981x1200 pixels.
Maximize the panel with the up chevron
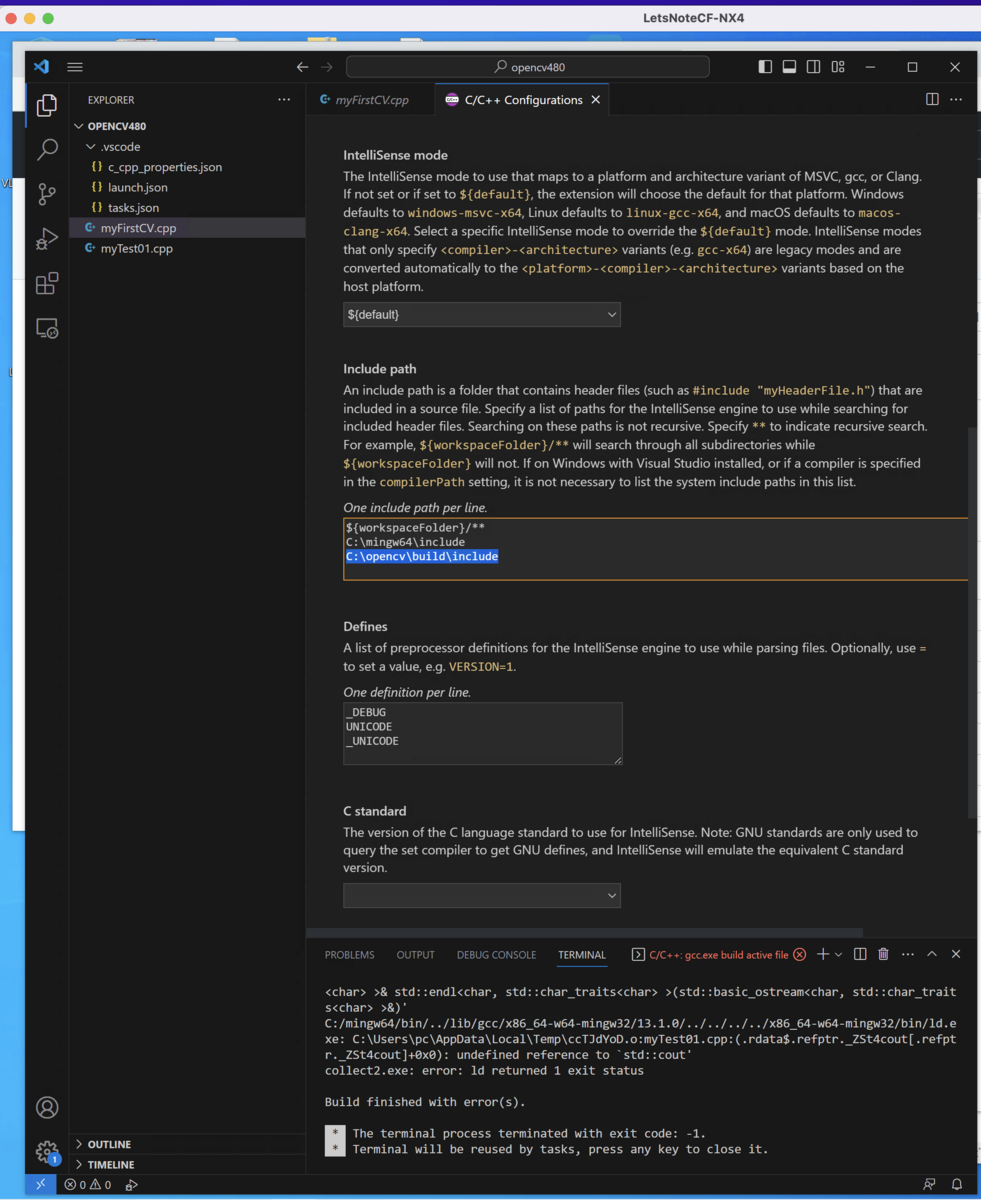click(932, 955)
